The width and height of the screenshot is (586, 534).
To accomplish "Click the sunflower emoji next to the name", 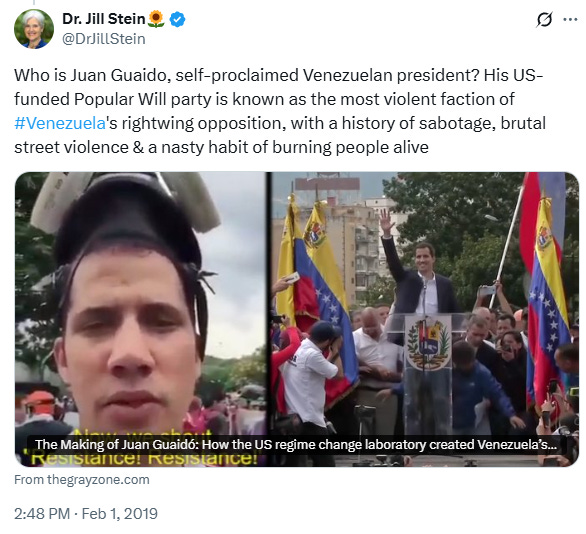I will click(x=156, y=19).
